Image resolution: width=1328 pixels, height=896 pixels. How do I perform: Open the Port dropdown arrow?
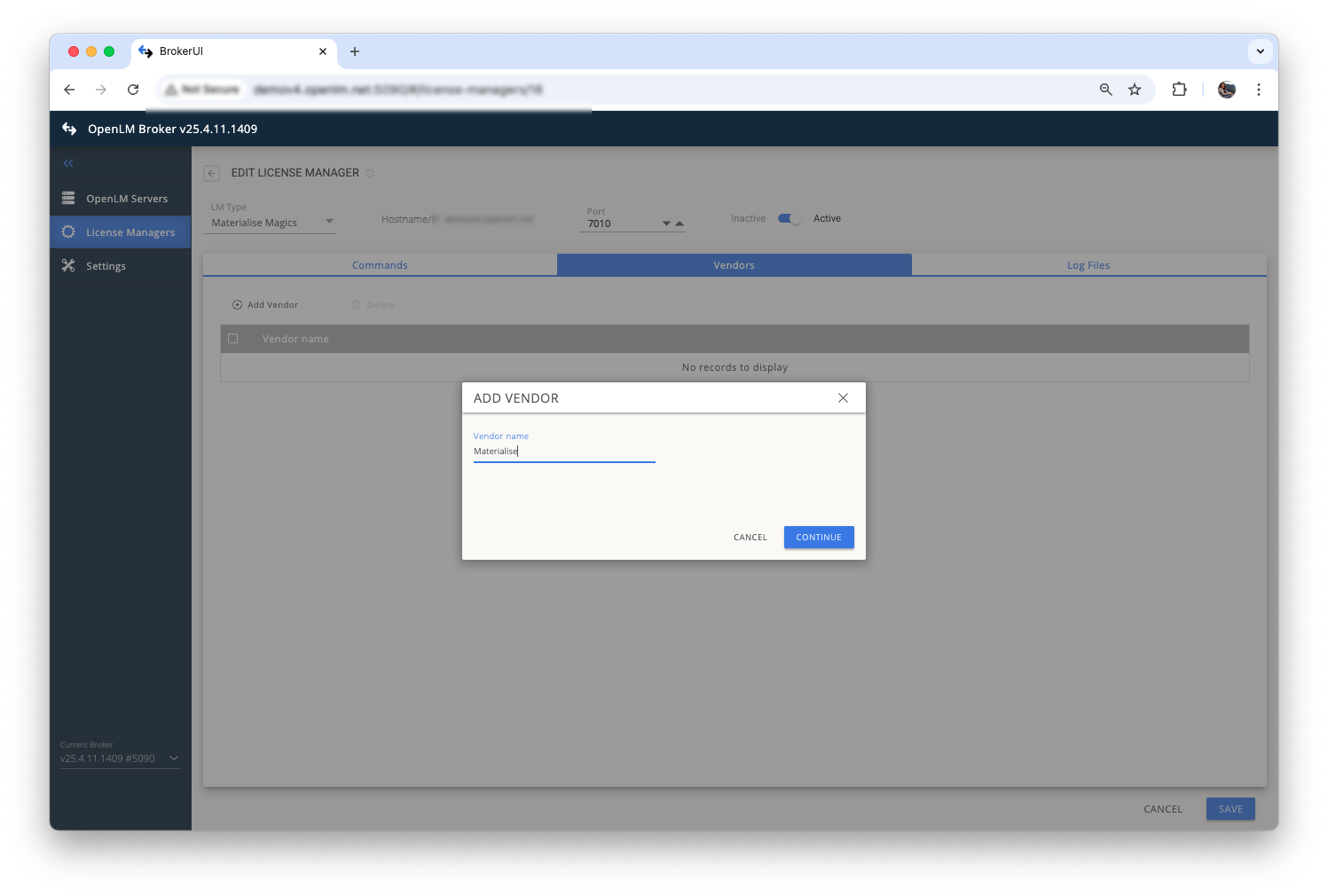pyautogui.click(x=665, y=224)
